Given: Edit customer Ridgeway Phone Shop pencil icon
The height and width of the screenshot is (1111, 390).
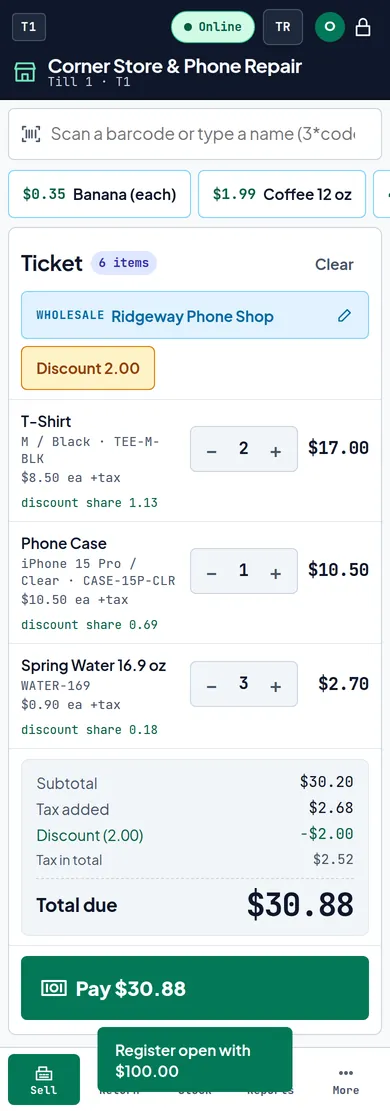Looking at the screenshot, I should tap(345, 315).
